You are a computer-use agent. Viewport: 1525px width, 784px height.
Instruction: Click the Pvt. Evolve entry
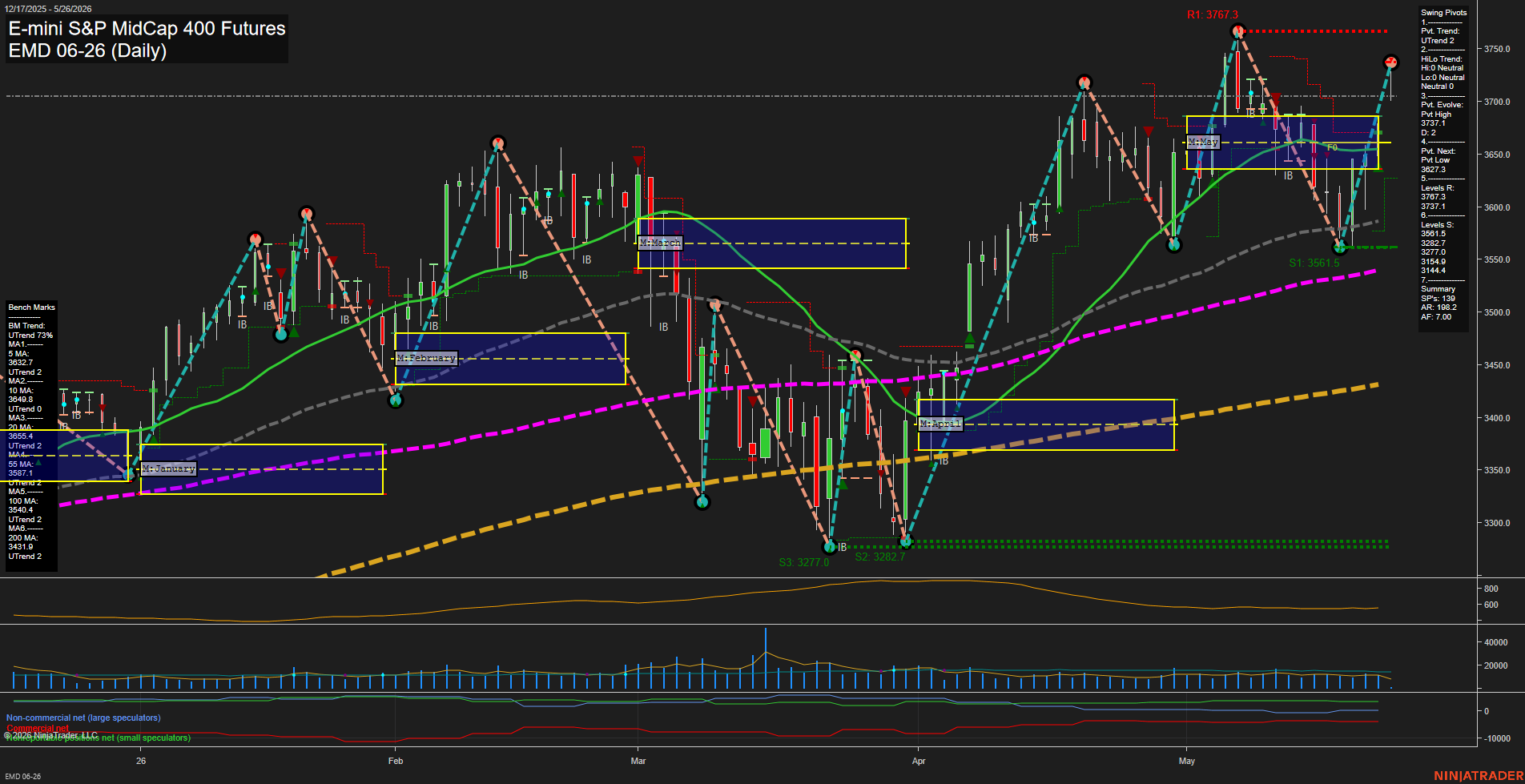tap(1442, 105)
